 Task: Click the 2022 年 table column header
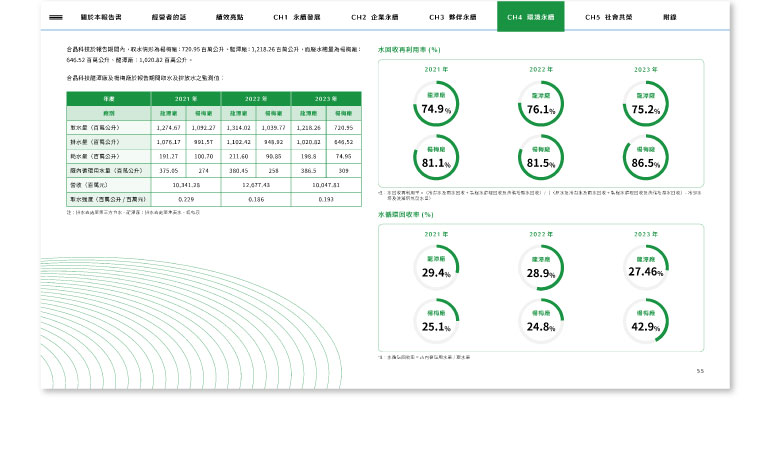pos(255,100)
